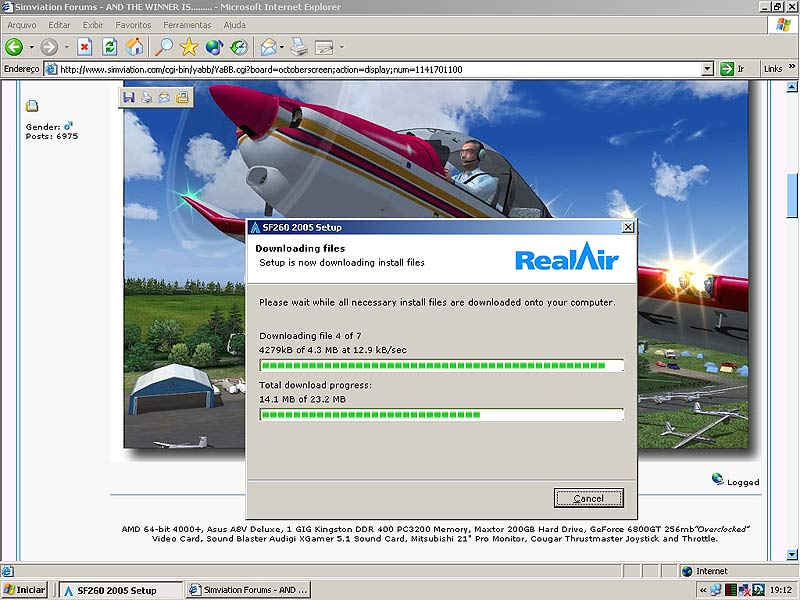Click the Back navigation arrow

point(14,46)
